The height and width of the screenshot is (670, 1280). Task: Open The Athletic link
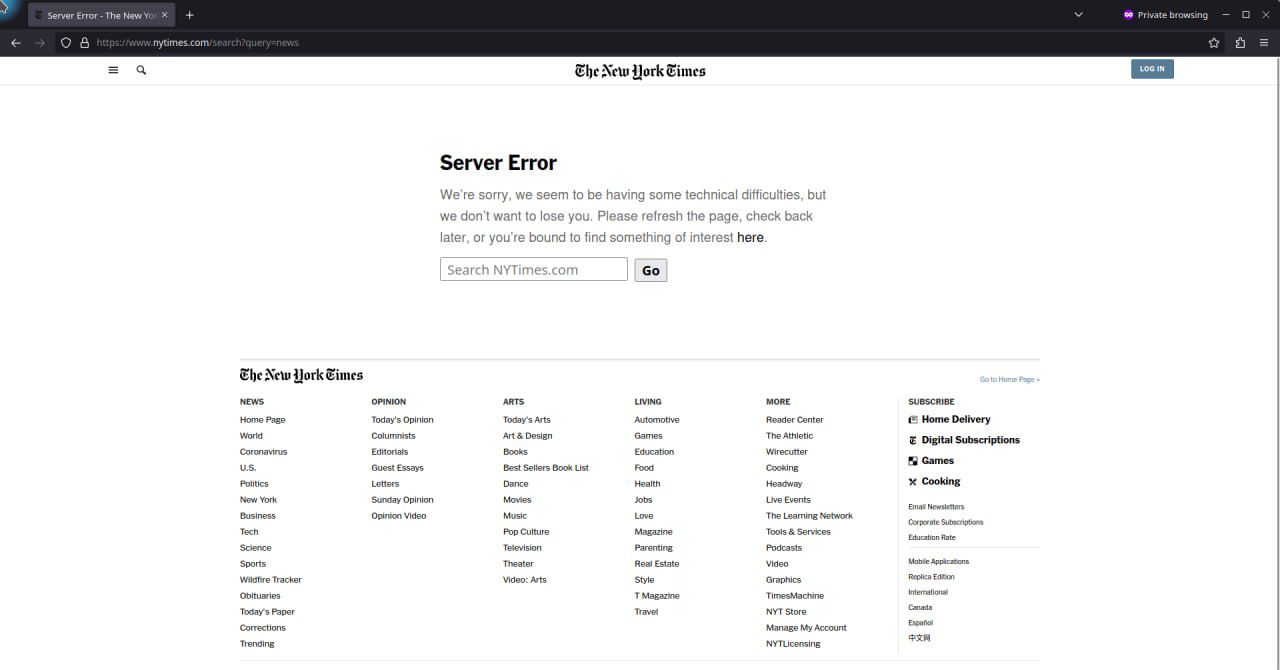point(790,436)
